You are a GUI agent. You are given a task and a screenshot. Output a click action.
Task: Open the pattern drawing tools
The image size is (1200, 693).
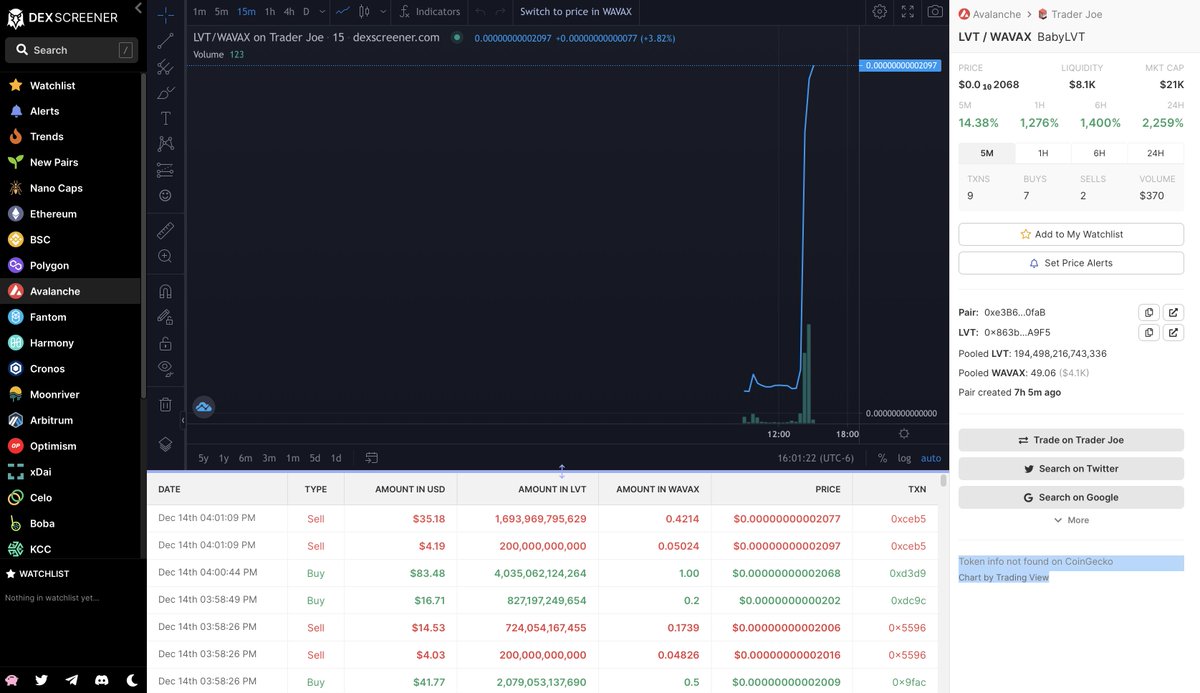pos(165,144)
